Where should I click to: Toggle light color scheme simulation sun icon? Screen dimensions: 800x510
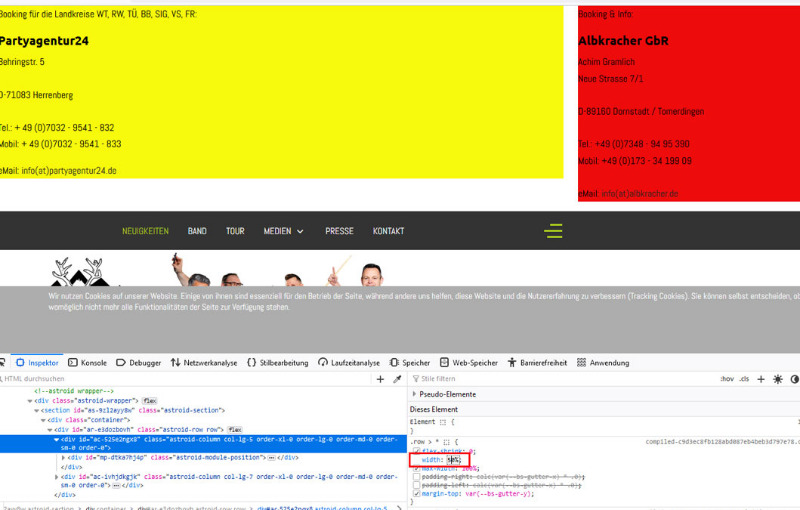pos(778,379)
